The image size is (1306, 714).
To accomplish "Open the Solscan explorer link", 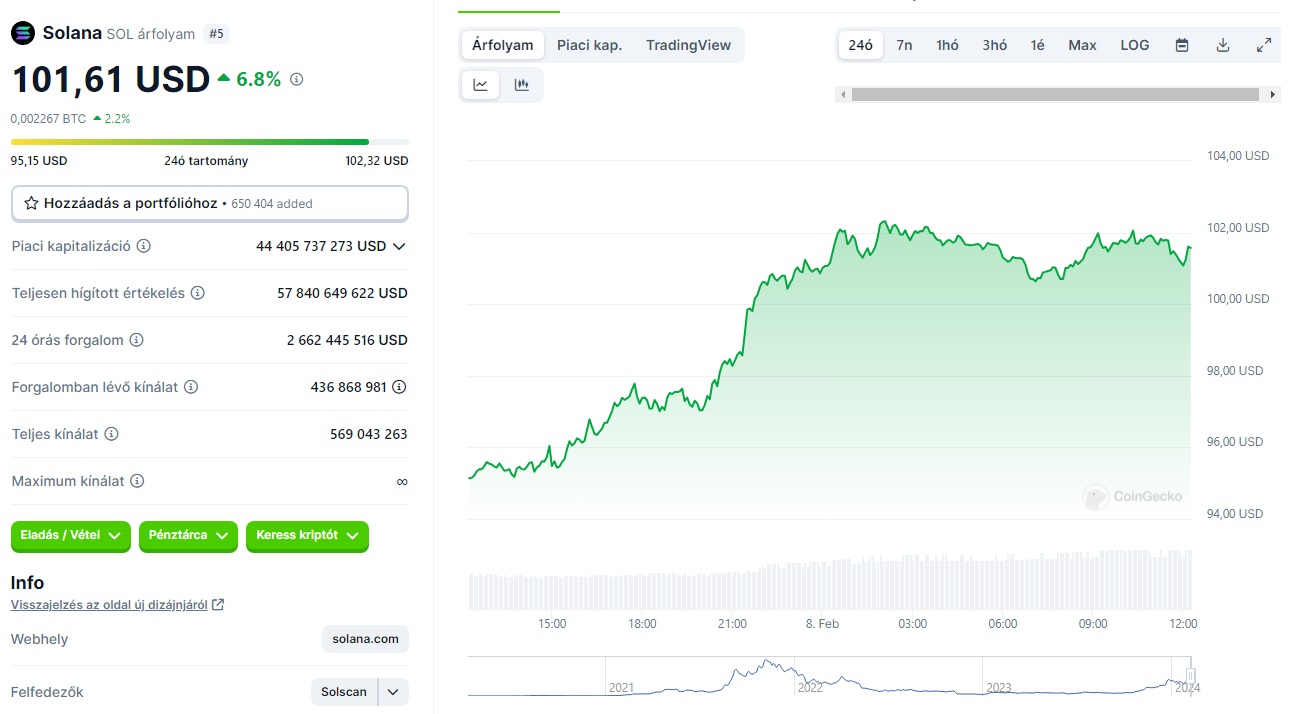I will coord(344,692).
